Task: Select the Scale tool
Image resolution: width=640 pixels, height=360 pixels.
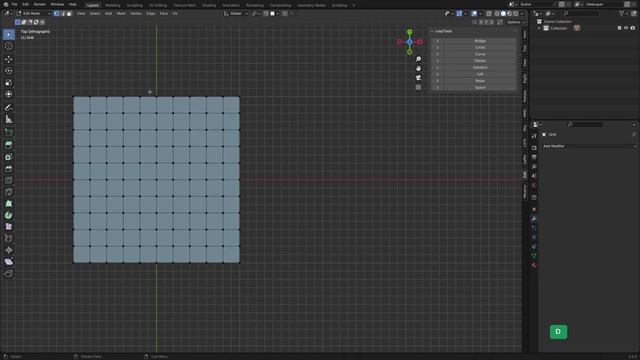Action: point(9,82)
